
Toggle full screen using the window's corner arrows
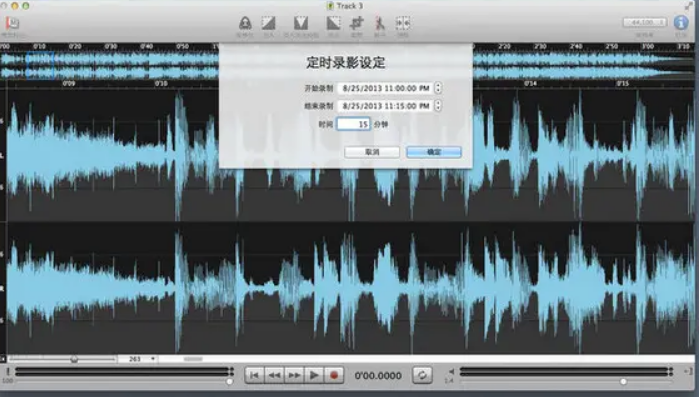point(689,5)
